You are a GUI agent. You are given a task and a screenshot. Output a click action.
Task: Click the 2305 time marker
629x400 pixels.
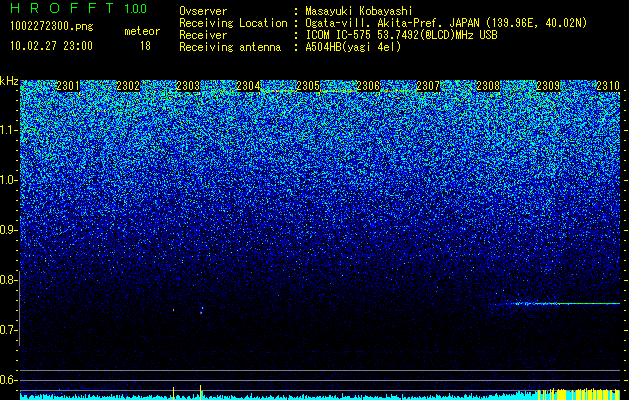tap(308, 86)
